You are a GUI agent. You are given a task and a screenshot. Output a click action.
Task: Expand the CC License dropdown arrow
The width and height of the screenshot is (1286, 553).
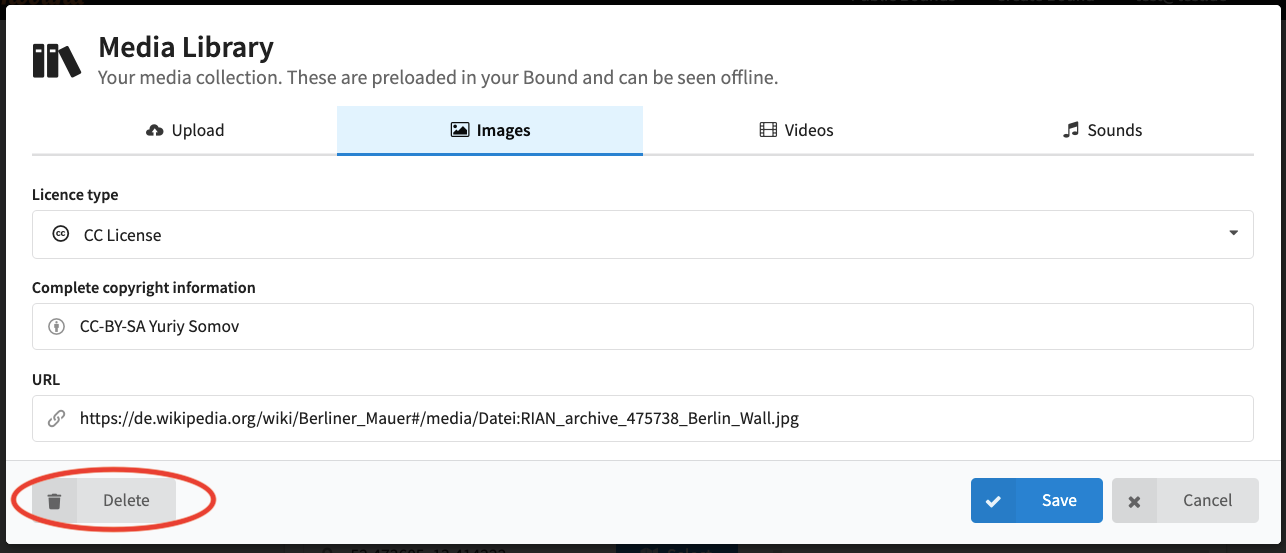point(1233,233)
